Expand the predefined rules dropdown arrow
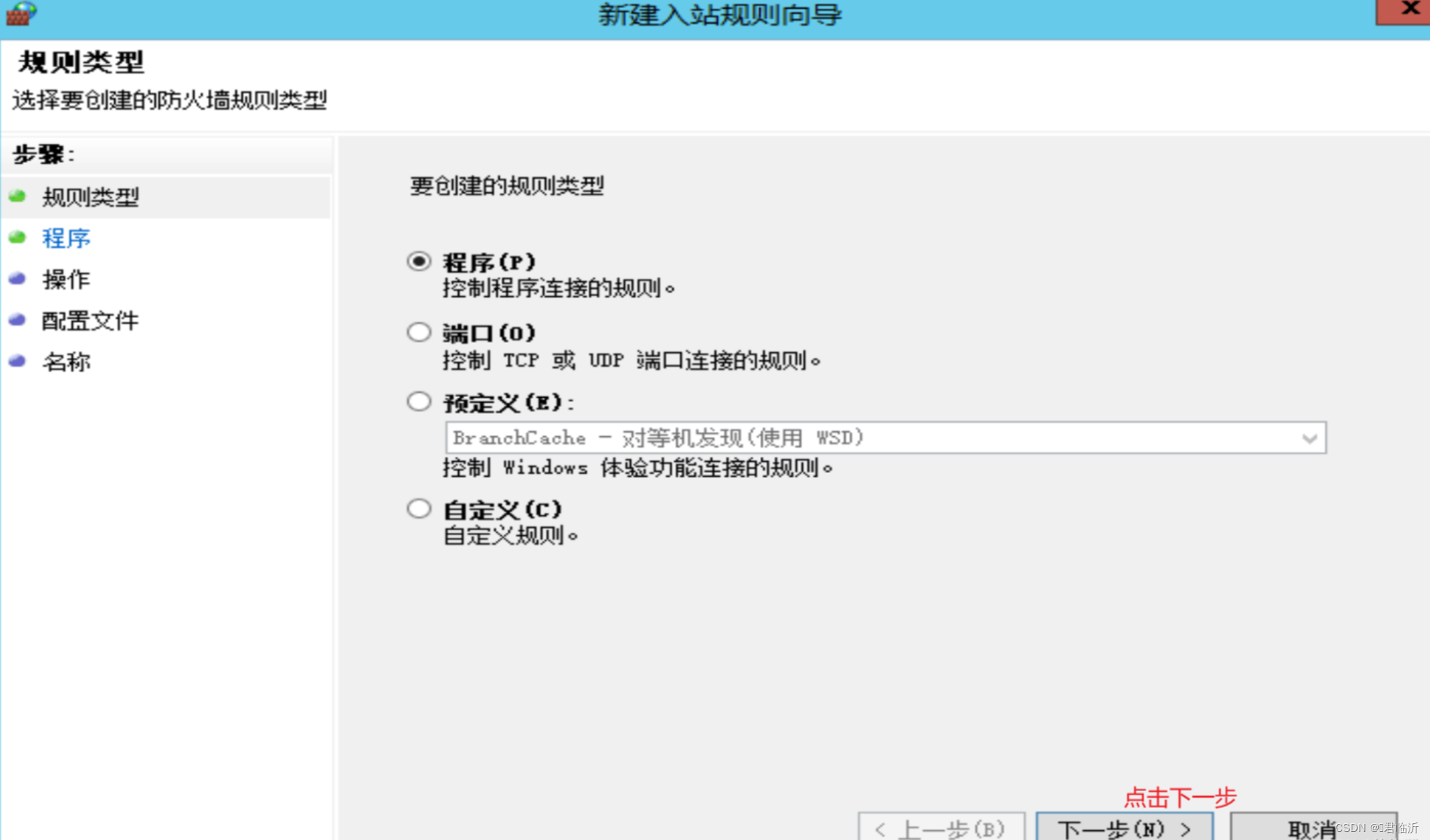Viewport: 1430px width, 840px height. coord(1309,438)
